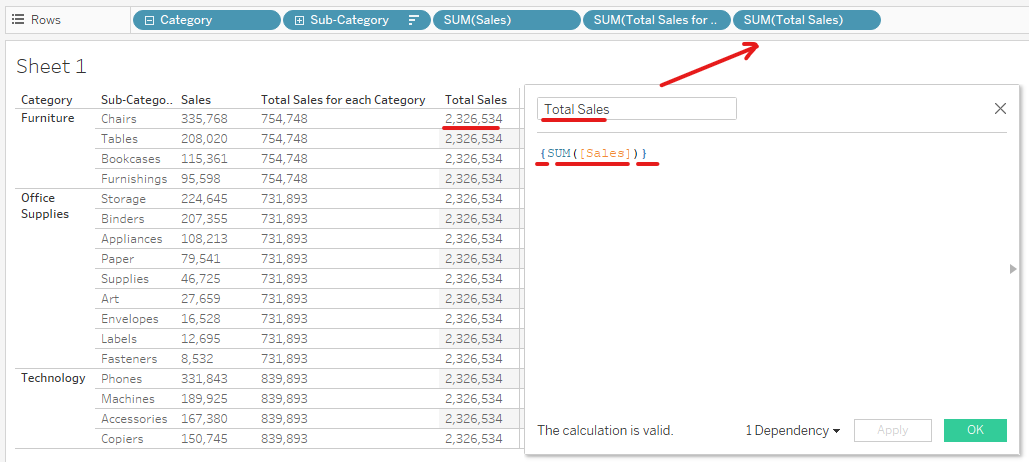
Task: Select the SUM(Total Sales for .. pill
Action: coord(656,20)
